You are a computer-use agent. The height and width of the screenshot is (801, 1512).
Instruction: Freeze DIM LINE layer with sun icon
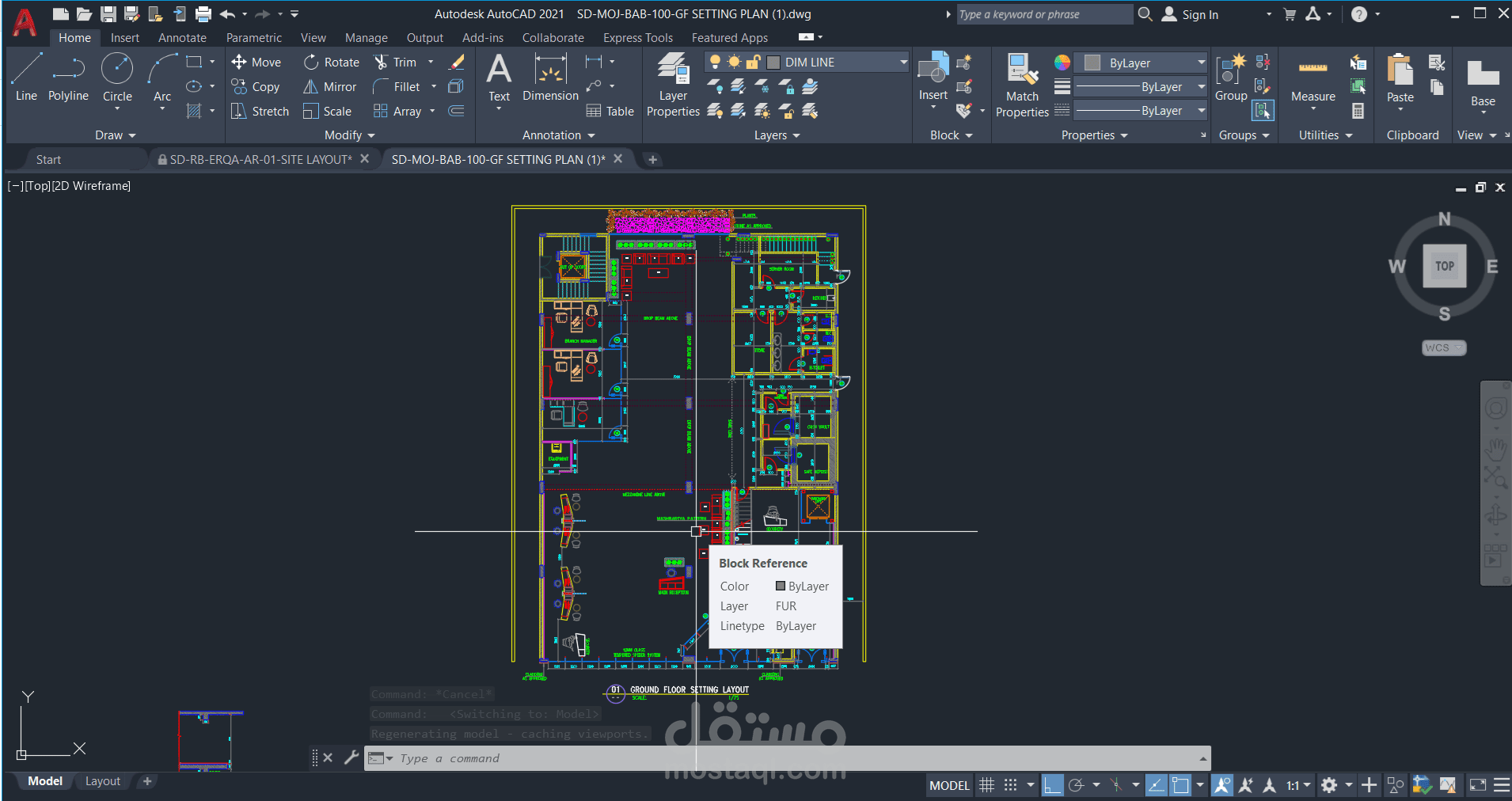coord(734,63)
